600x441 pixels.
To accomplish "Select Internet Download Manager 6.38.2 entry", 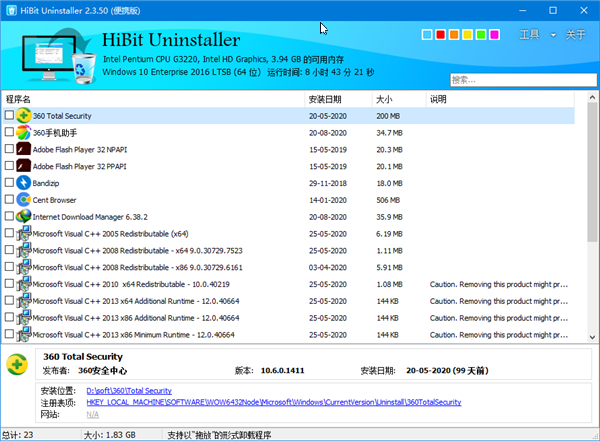I will tap(90, 217).
